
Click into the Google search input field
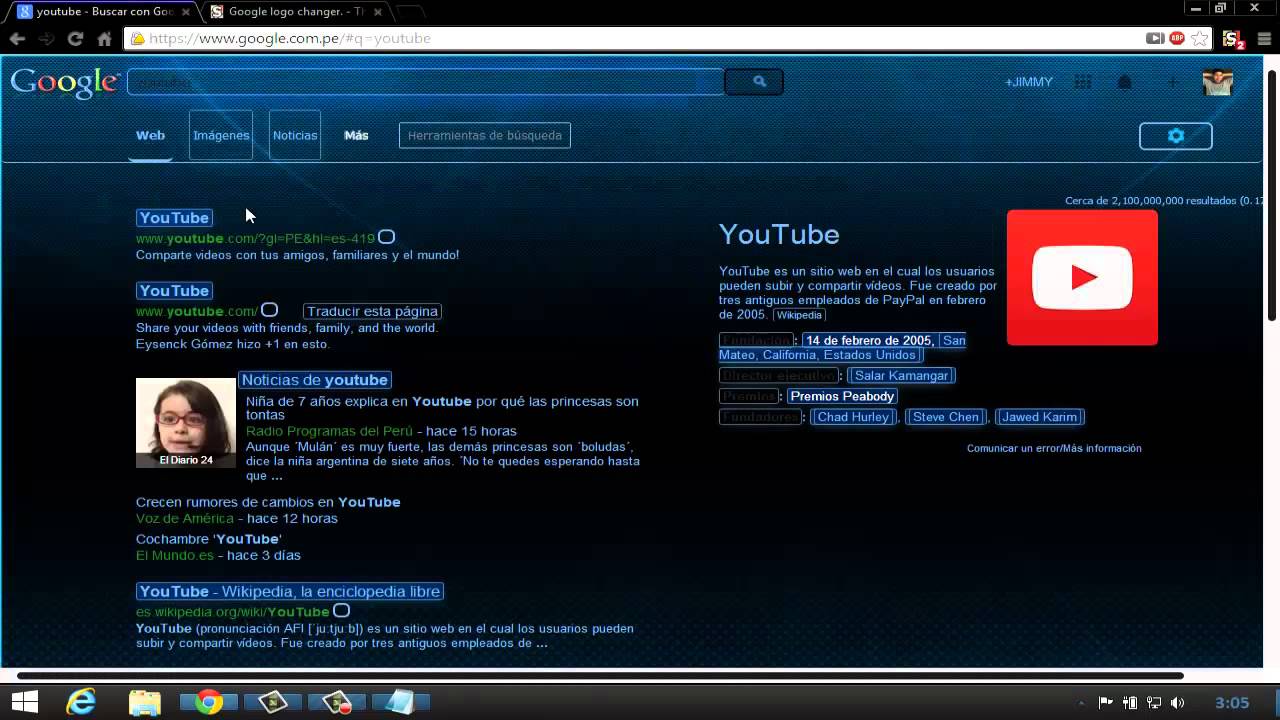pos(426,82)
